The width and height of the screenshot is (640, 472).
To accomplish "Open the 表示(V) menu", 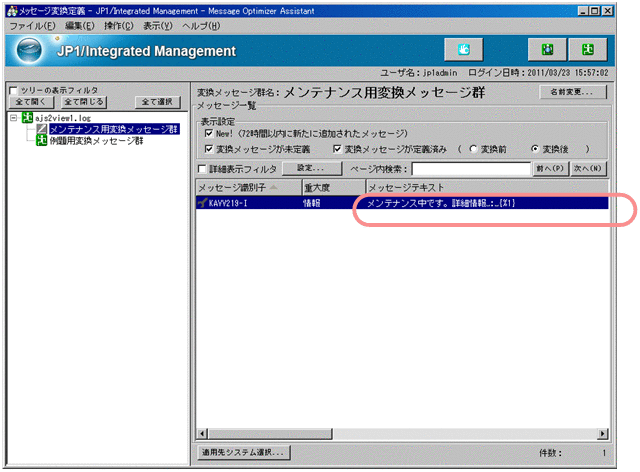I will tap(152, 24).
